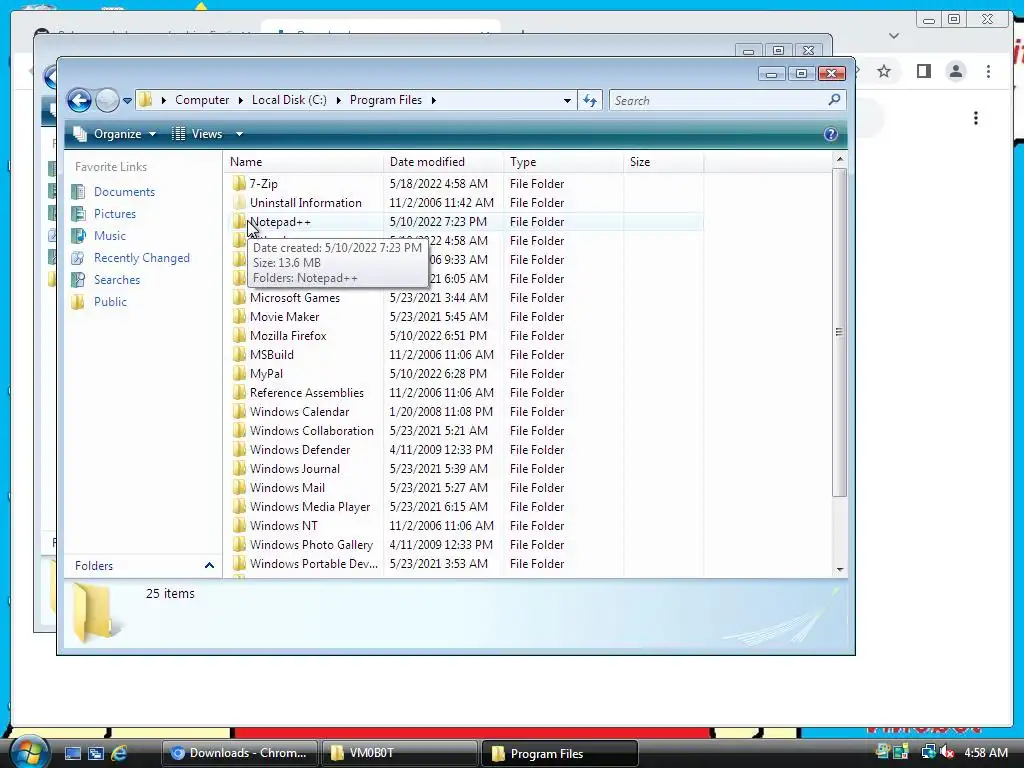The image size is (1024, 768).
Task: Select the Mozilla Firefox folder icon
Action: tap(239, 336)
